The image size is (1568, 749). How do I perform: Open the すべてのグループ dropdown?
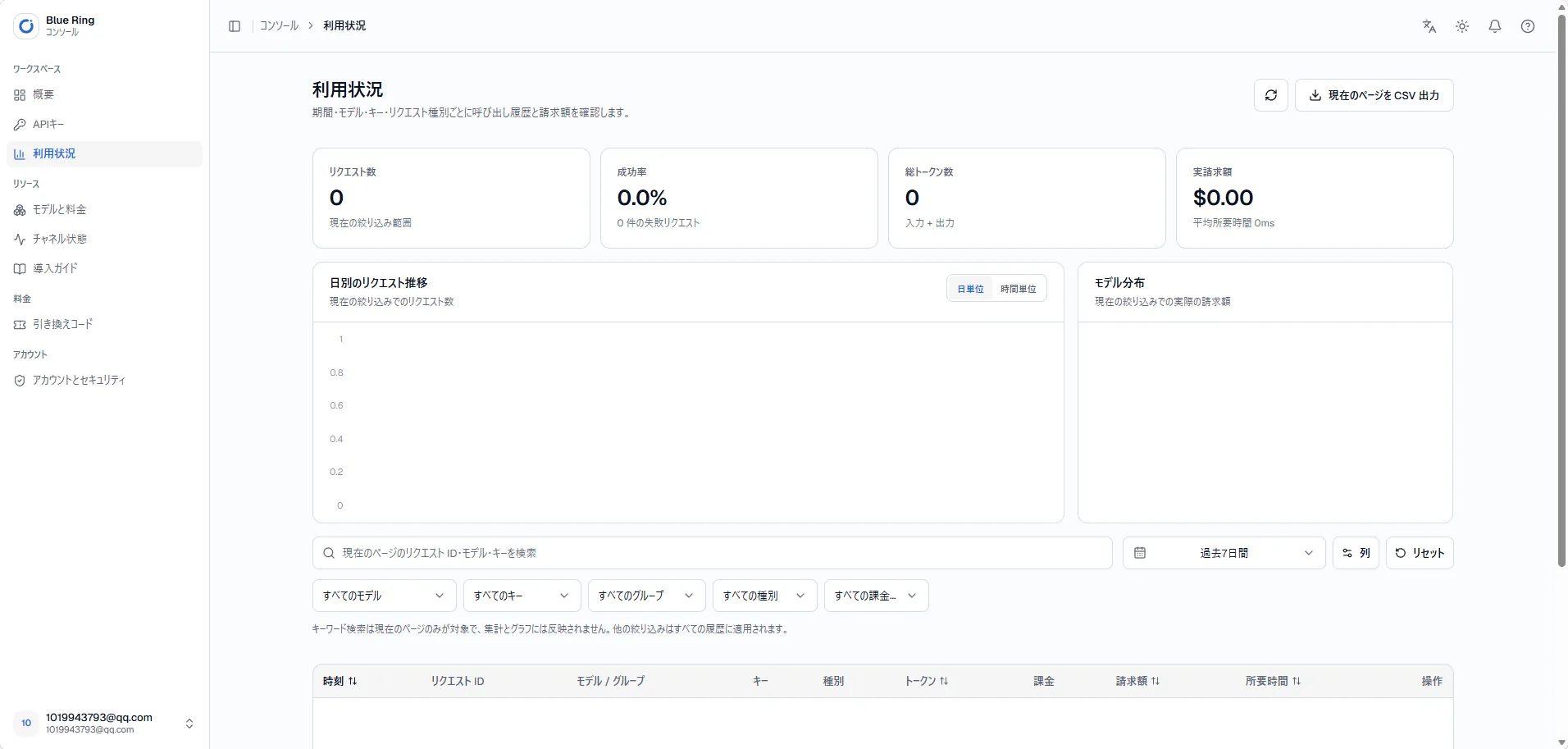[646, 596]
